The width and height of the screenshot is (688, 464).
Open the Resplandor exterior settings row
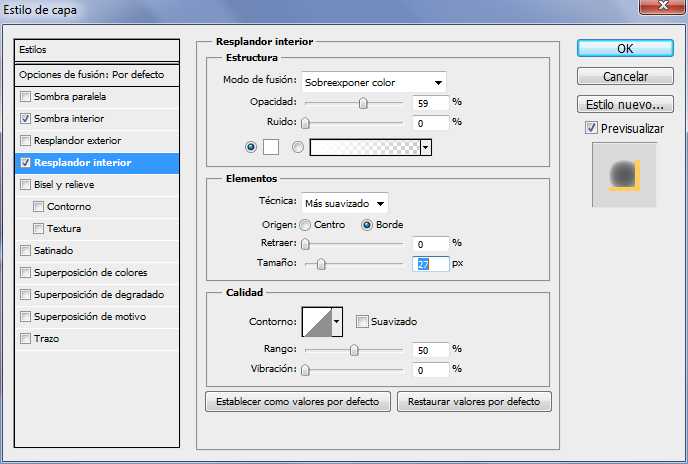pos(97,140)
